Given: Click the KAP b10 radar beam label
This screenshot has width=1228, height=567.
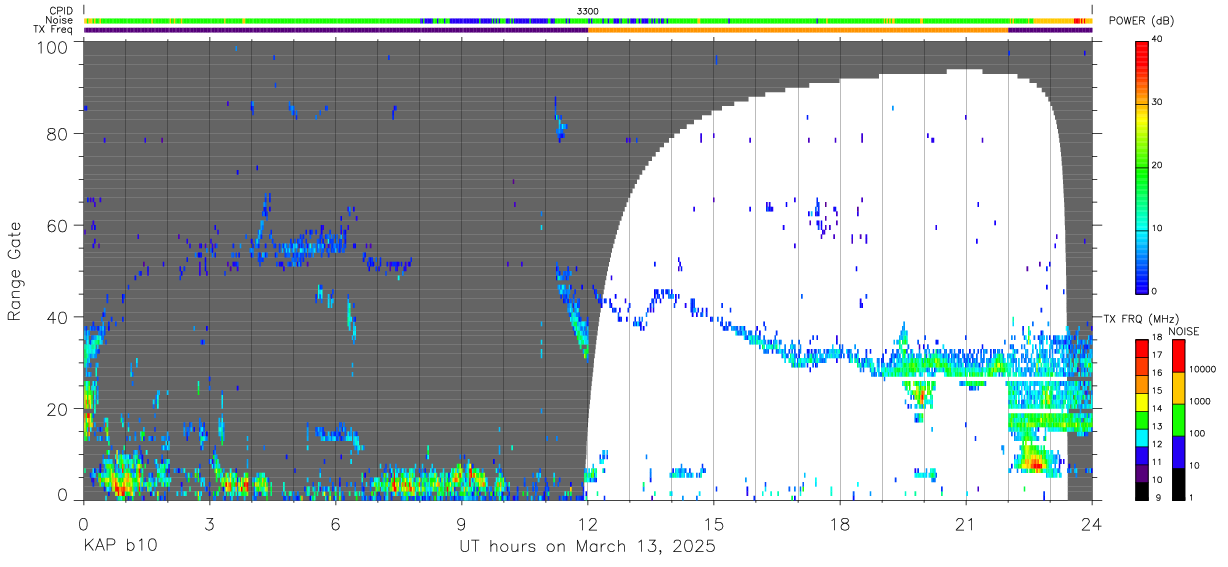Looking at the screenshot, I should point(120,547).
